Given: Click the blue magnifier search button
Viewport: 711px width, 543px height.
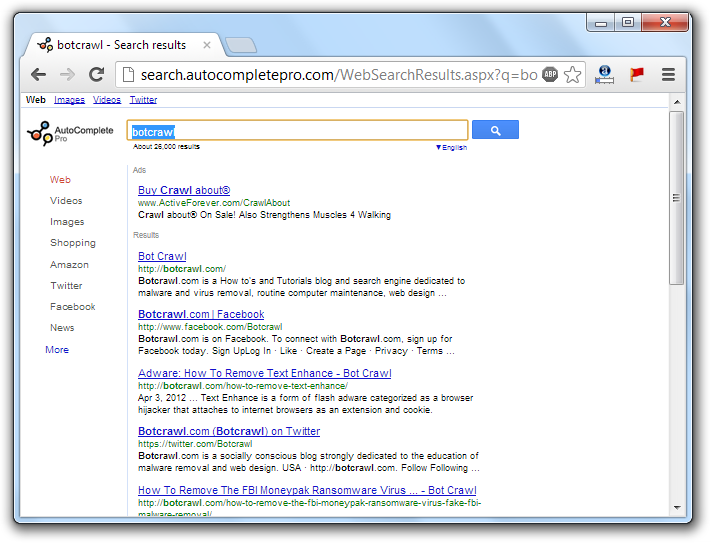Looking at the screenshot, I should [x=495, y=130].
